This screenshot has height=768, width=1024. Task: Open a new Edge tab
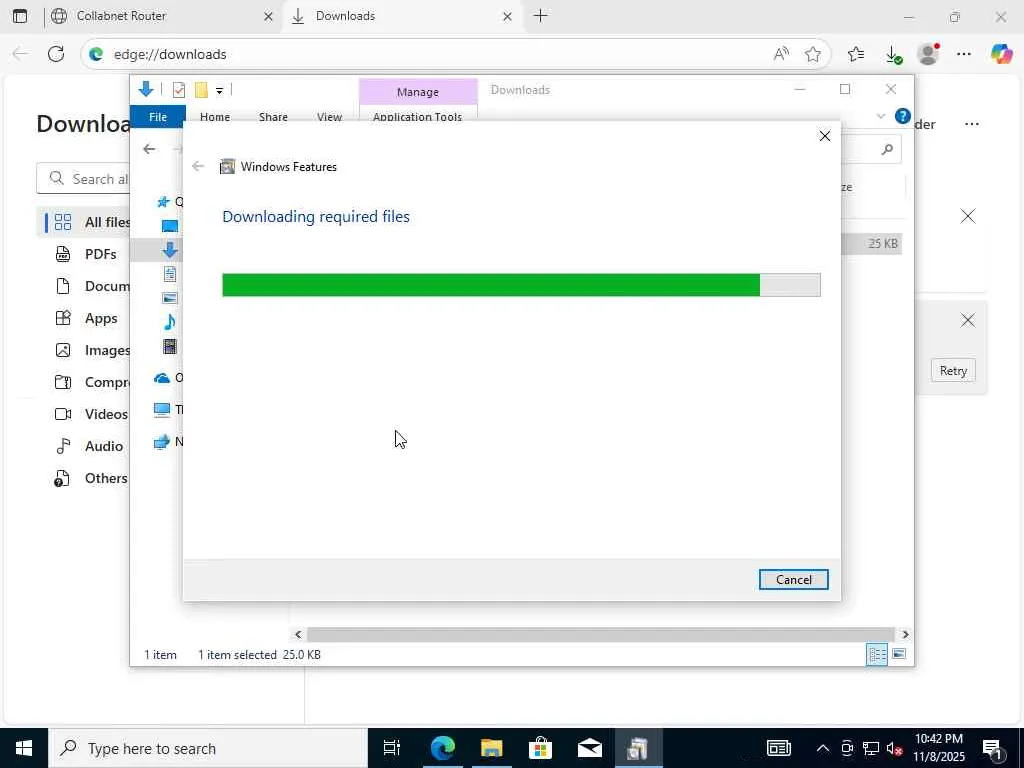[541, 16]
